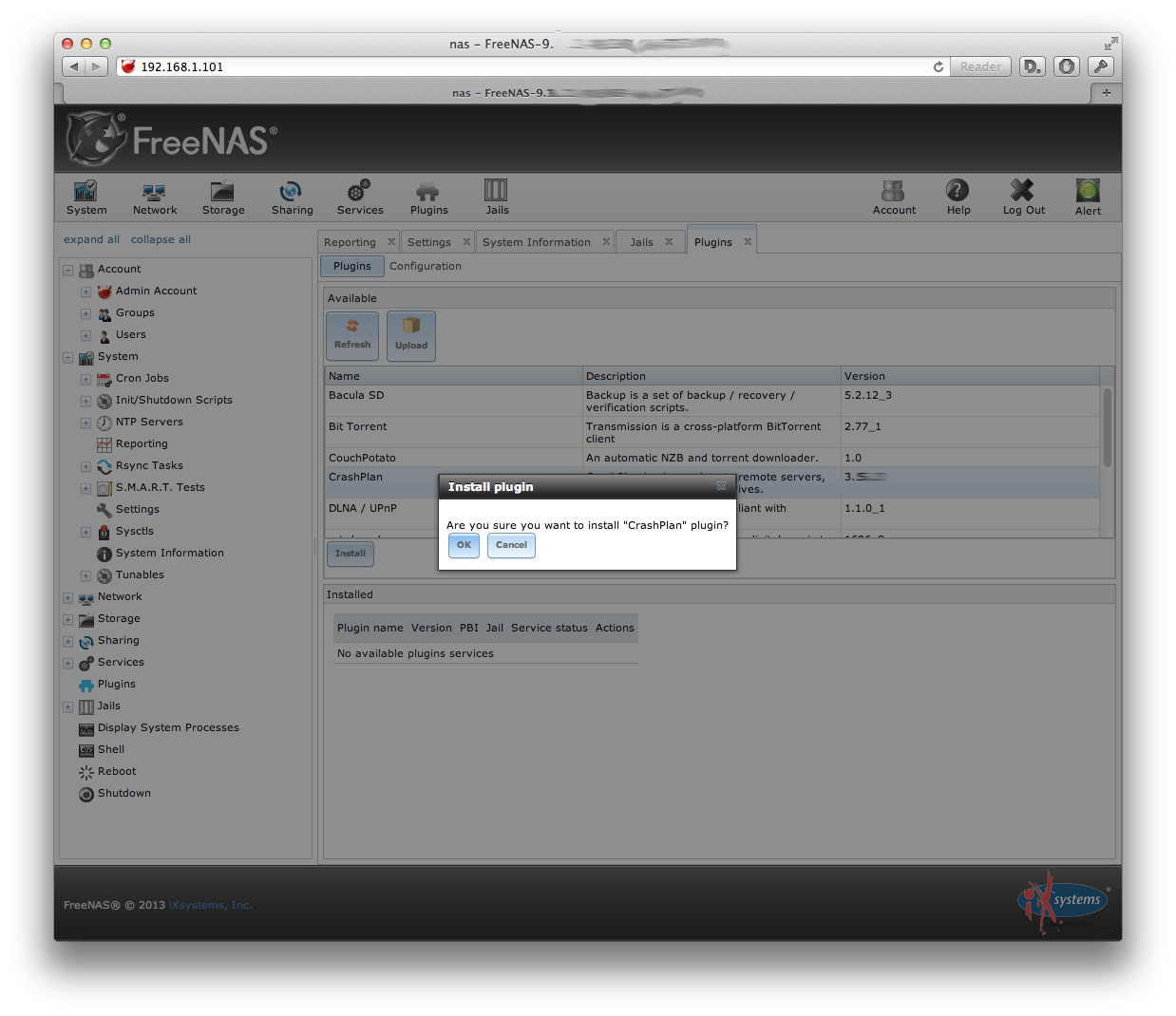Collapse the Account tree node
Screen dimensions: 1176x1016
pyautogui.click(x=68, y=270)
